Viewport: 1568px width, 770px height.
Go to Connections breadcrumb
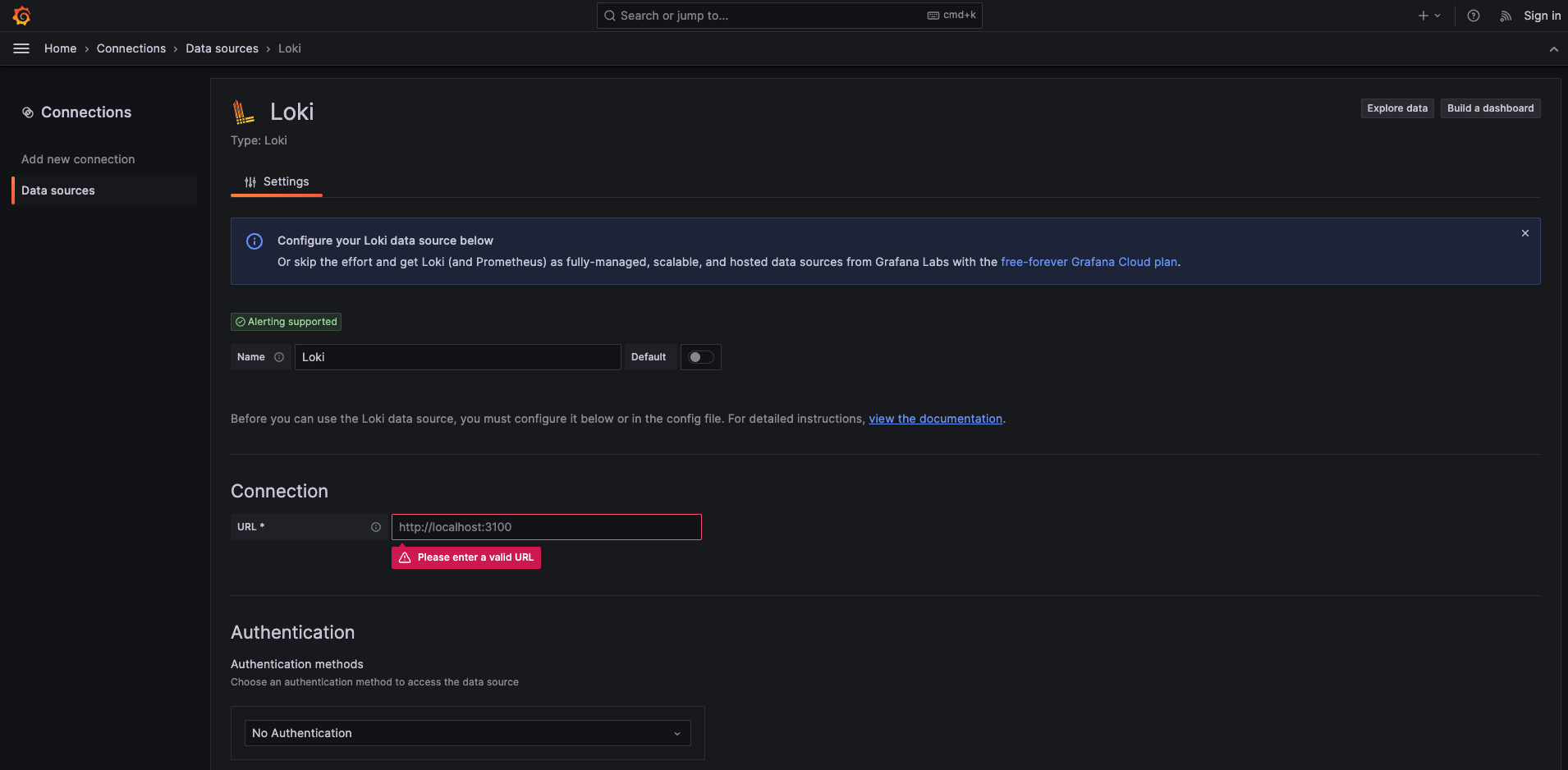click(131, 48)
